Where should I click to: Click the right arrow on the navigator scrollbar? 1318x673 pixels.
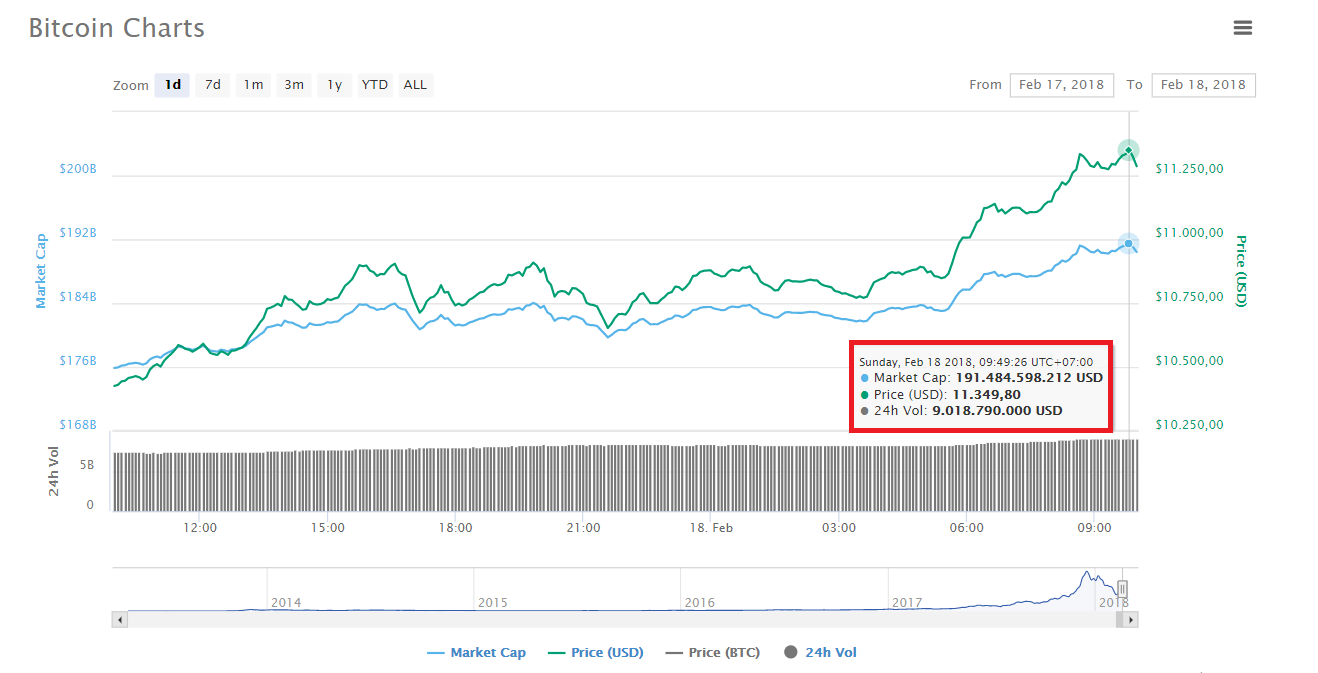click(x=1129, y=619)
